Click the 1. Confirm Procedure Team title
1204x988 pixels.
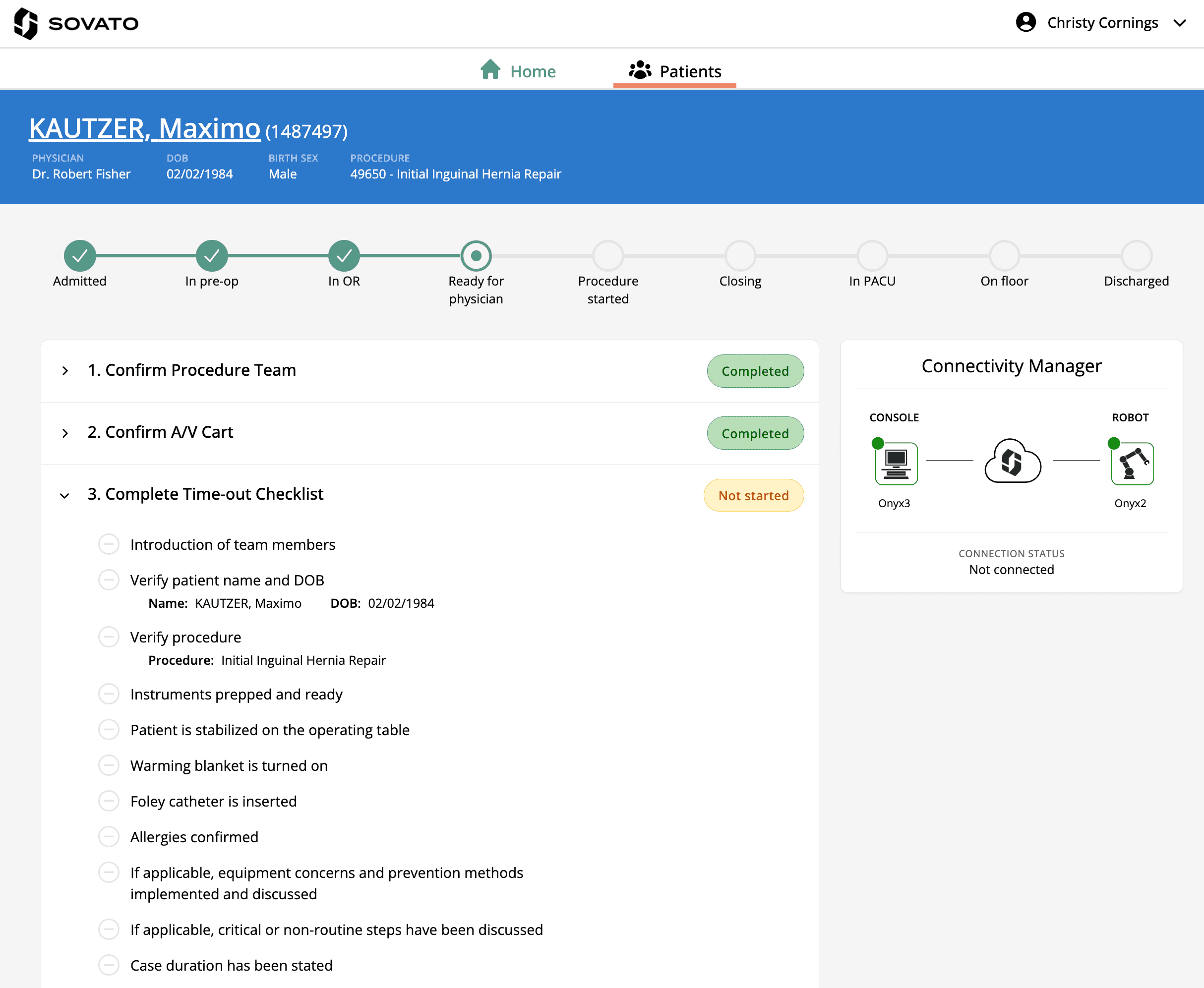[x=192, y=370]
